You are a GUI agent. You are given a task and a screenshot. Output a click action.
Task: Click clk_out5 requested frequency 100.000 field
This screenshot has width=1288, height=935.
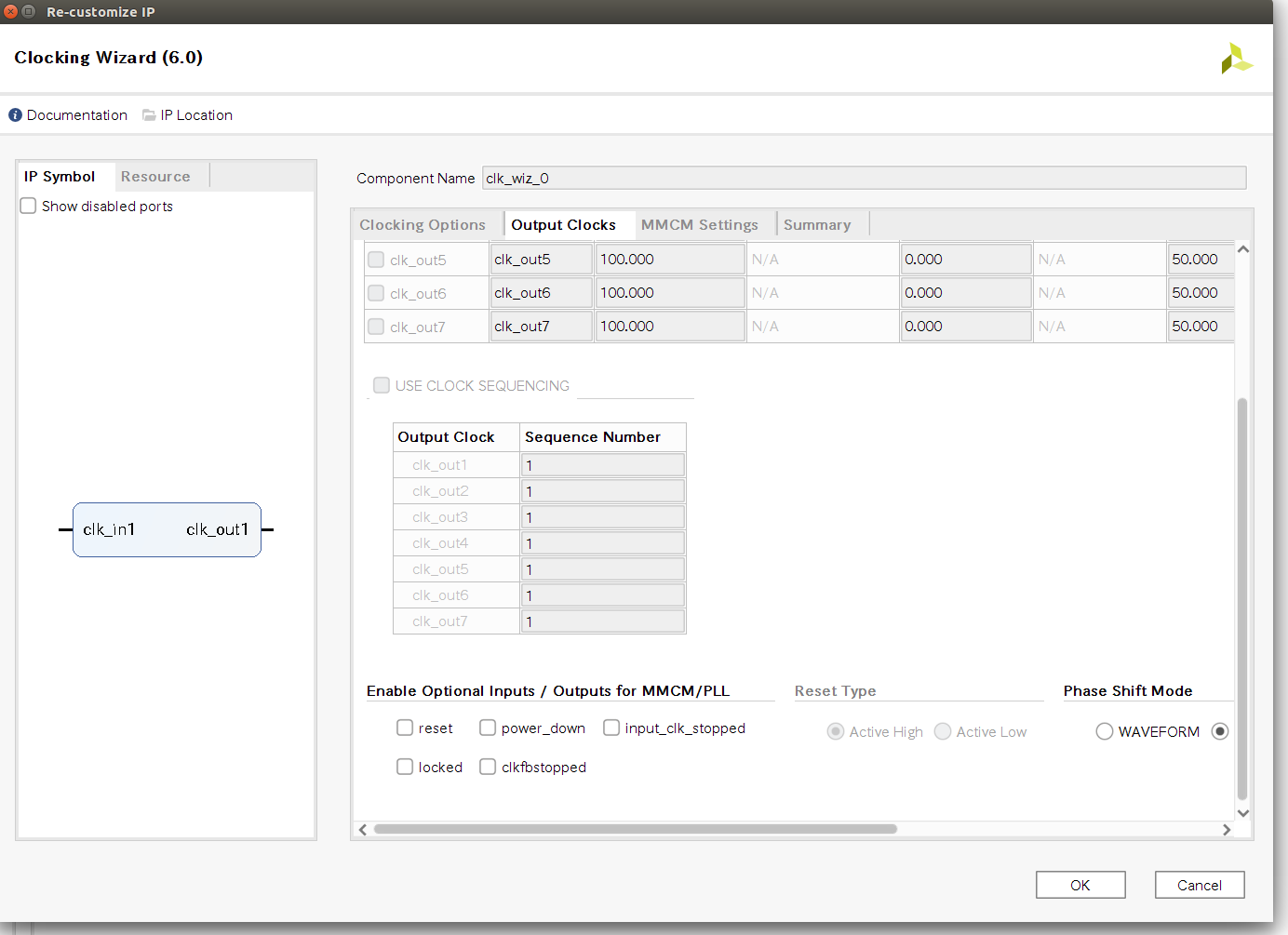coord(670,260)
